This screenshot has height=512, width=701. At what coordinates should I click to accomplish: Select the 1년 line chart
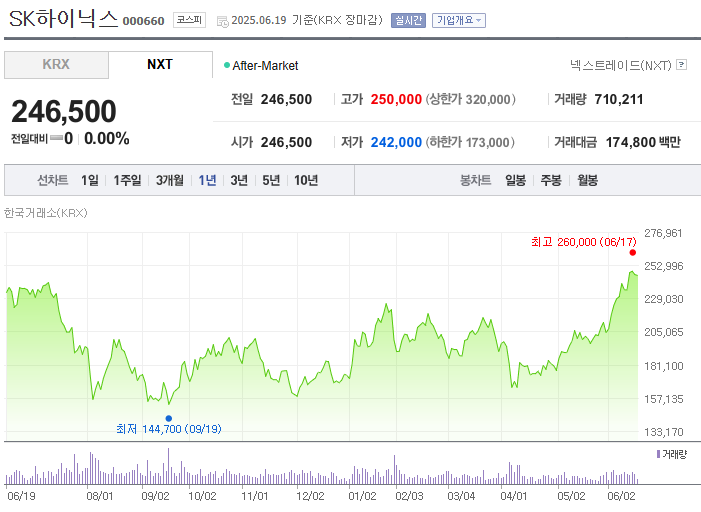(x=207, y=180)
